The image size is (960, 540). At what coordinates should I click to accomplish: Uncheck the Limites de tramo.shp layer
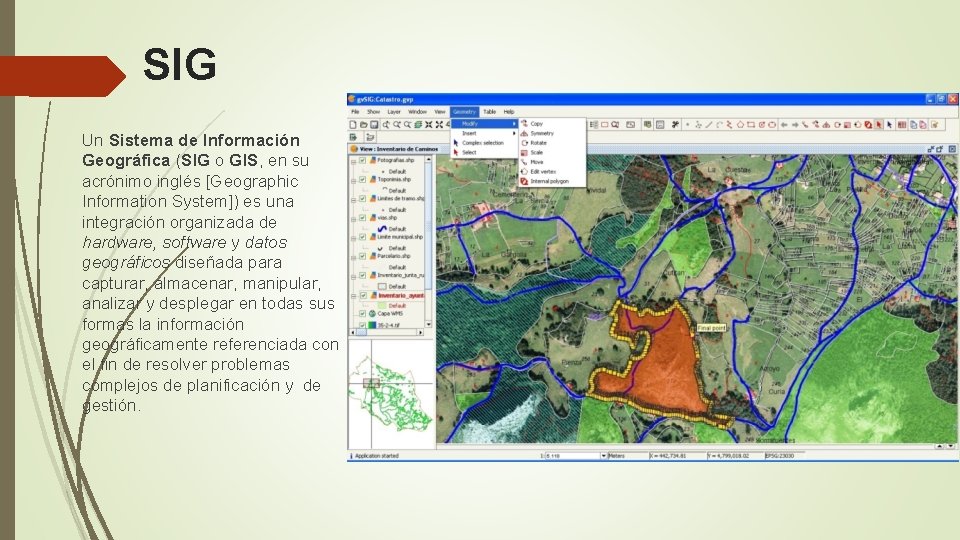[362, 198]
